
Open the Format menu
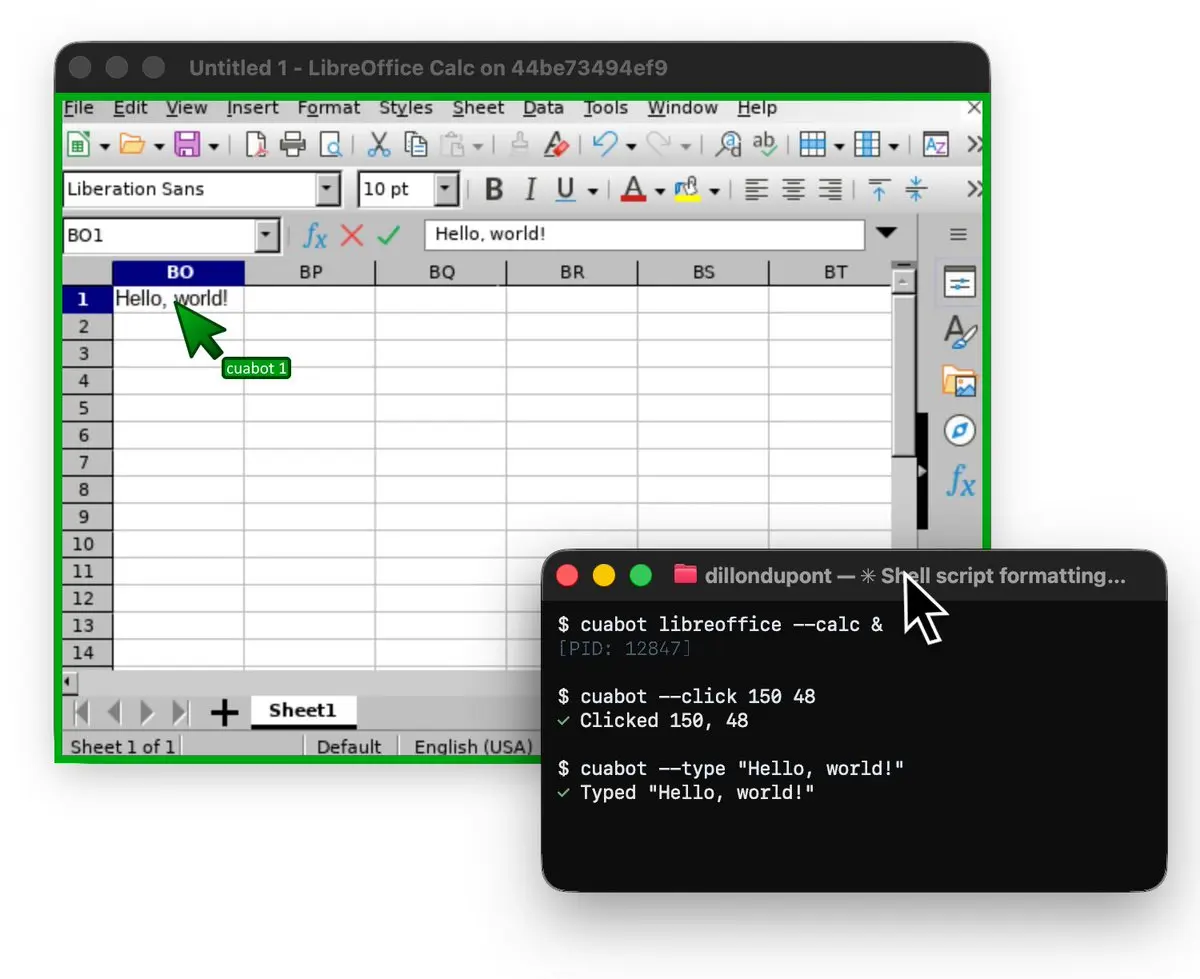tap(329, 108)
